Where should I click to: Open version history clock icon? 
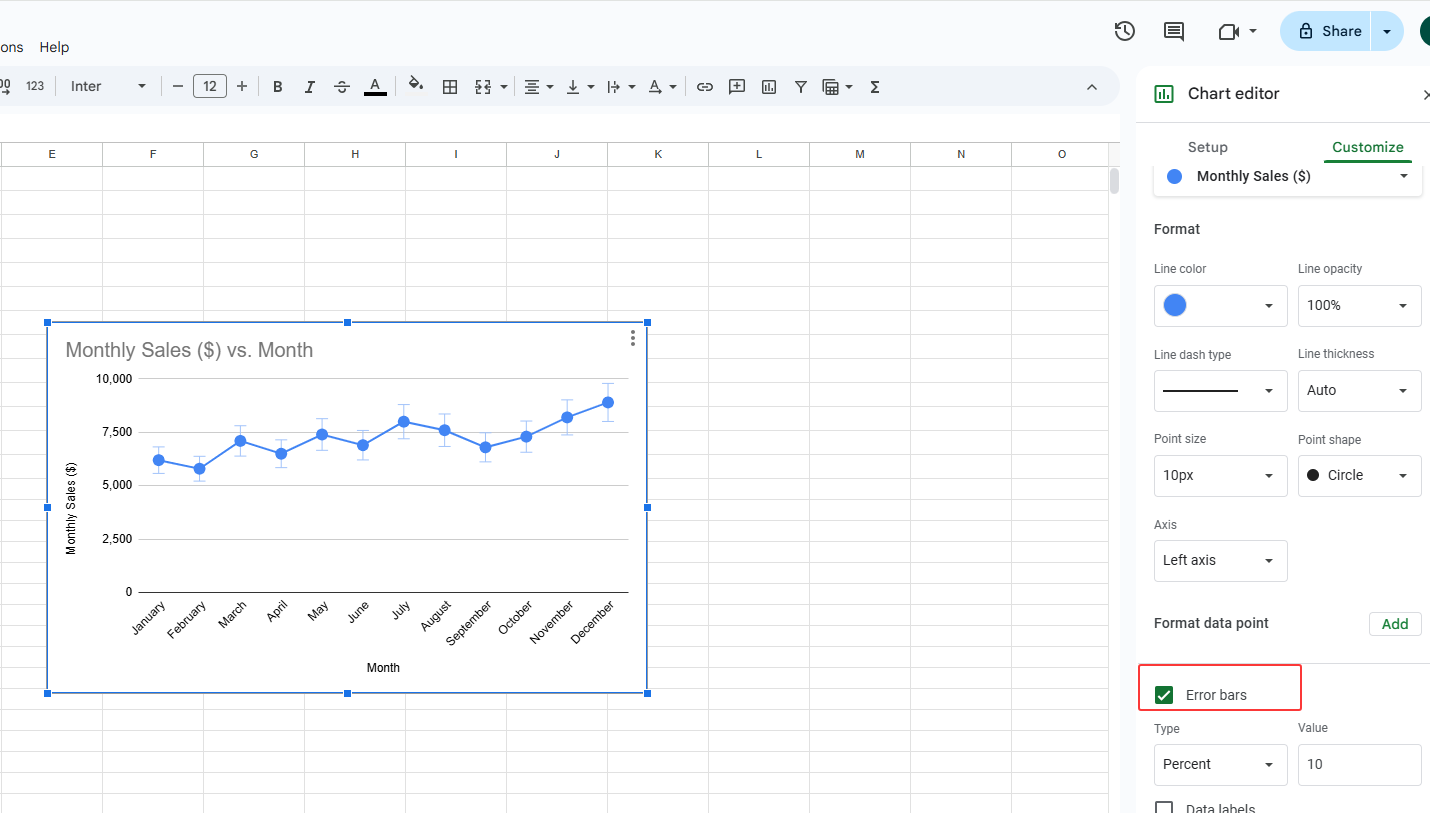tap(1124, 31)
